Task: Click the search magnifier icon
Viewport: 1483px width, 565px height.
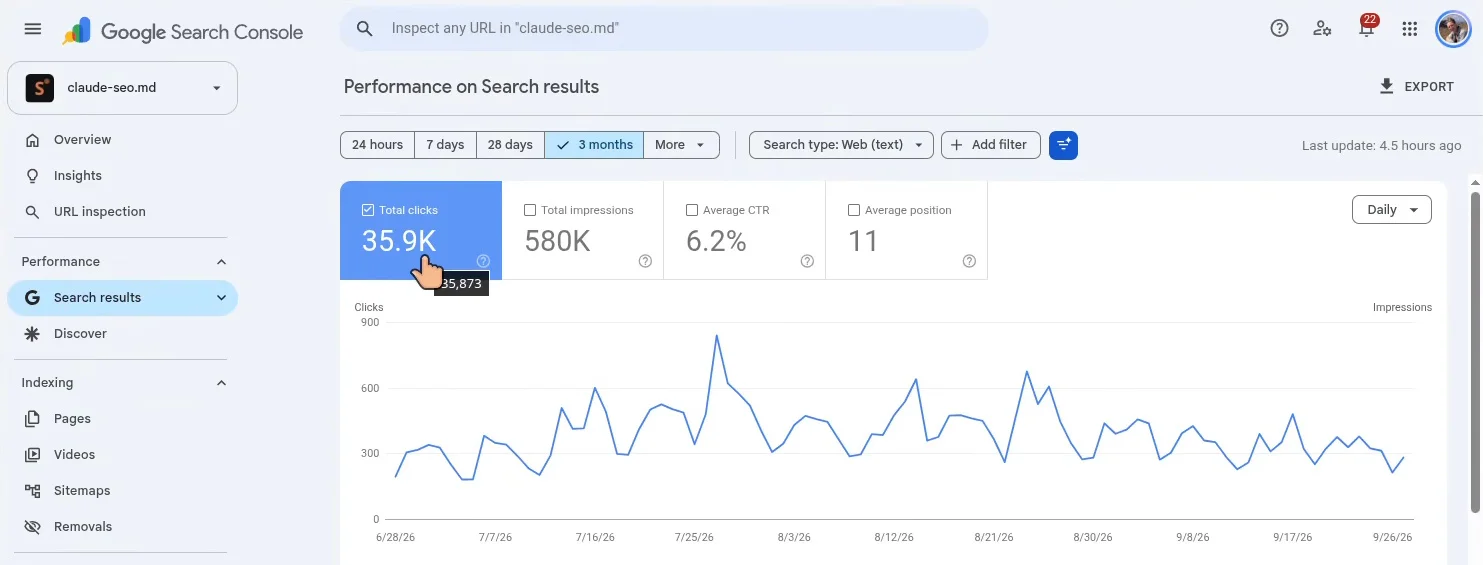Action: pos(365,29)
